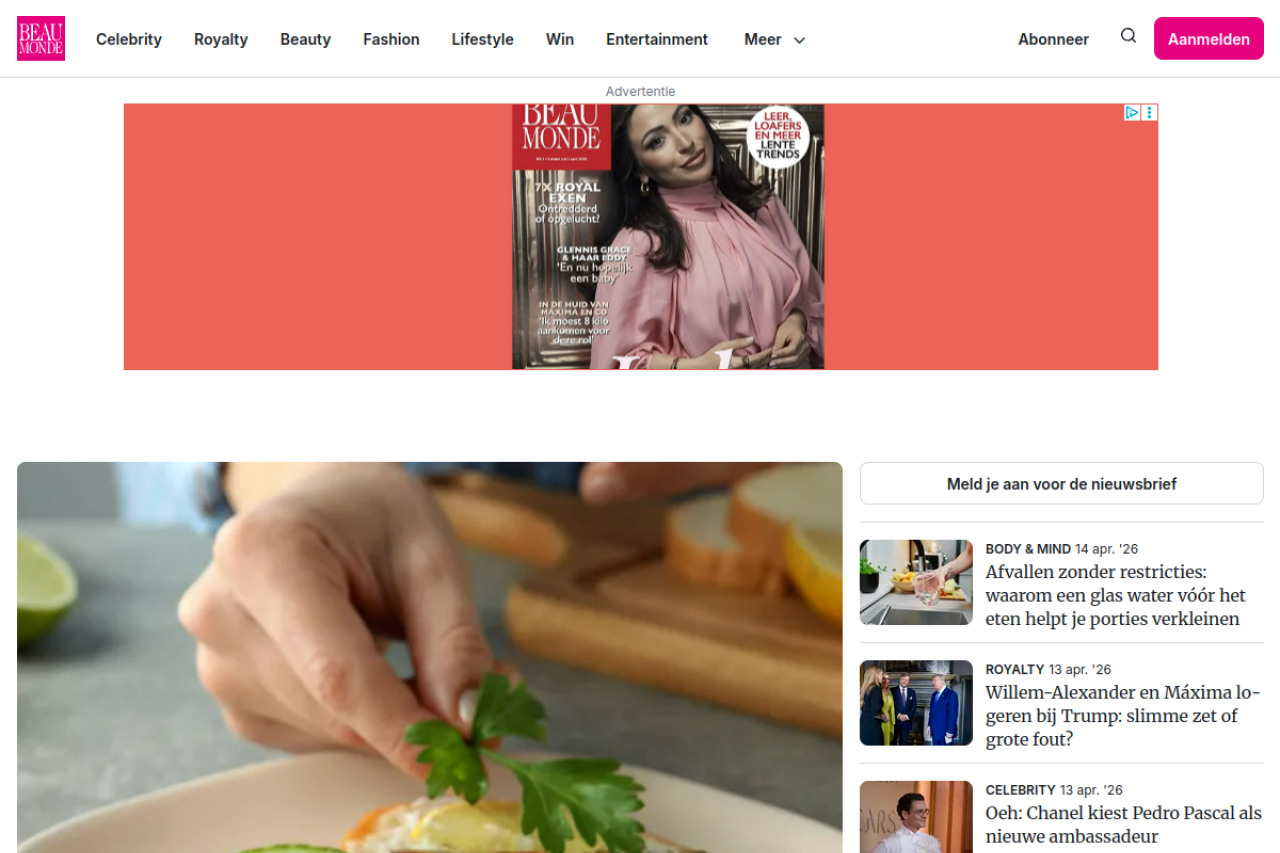Open the ad options three-dot icon
Viewport: 1280px width, 853px height.
1149,113
